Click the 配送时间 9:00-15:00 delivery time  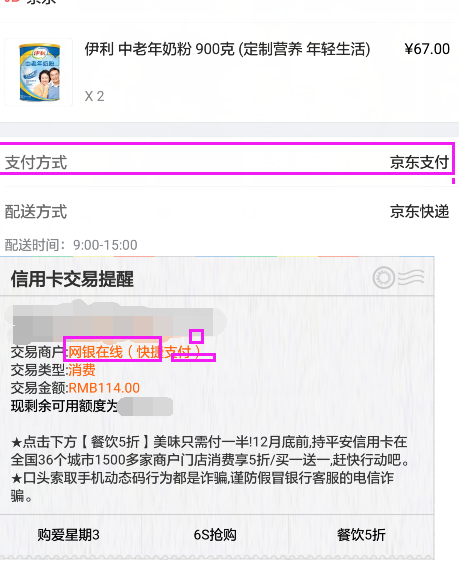coord(71,245)
